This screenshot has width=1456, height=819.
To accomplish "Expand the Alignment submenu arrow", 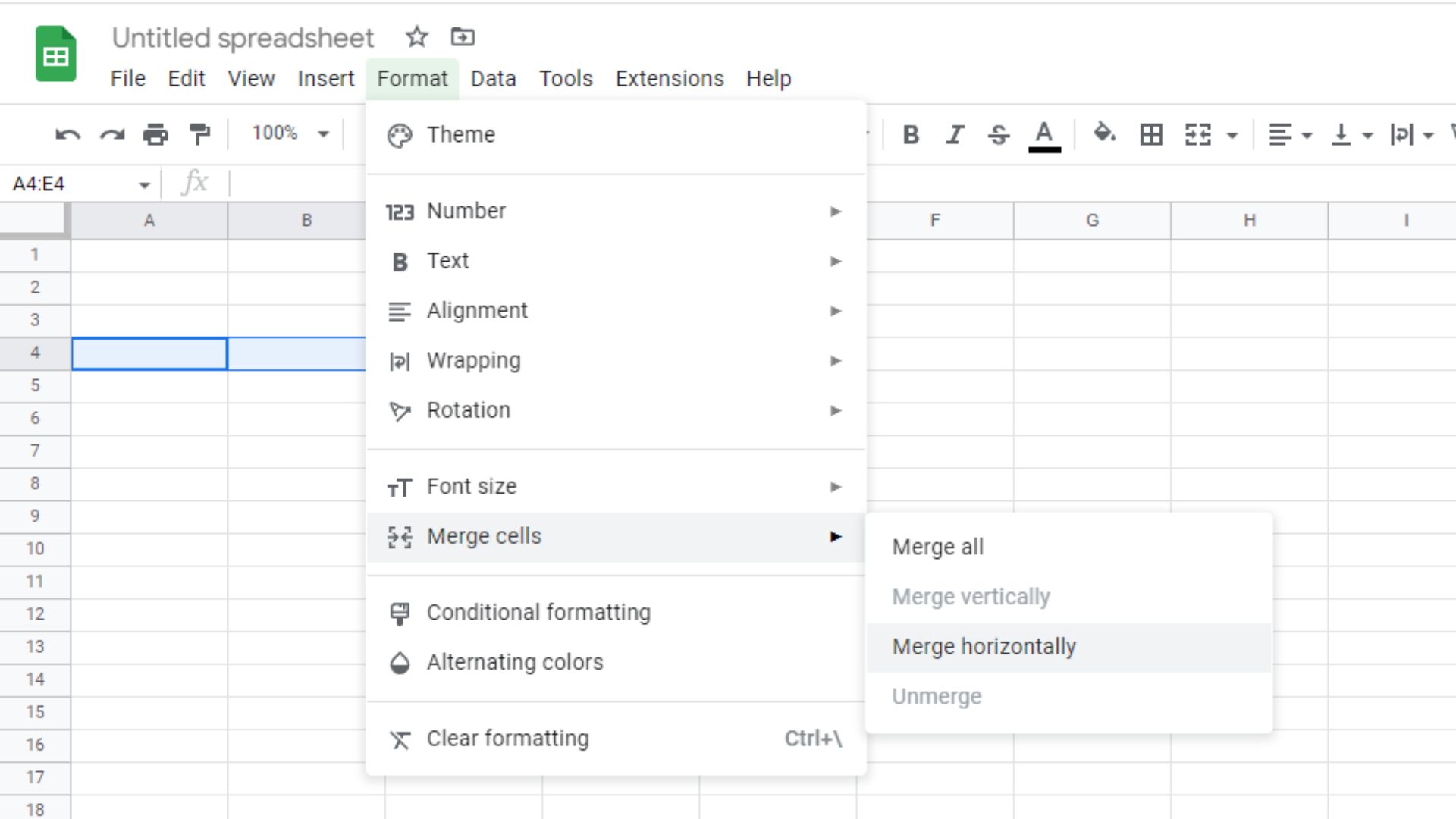I will (834, 310).
